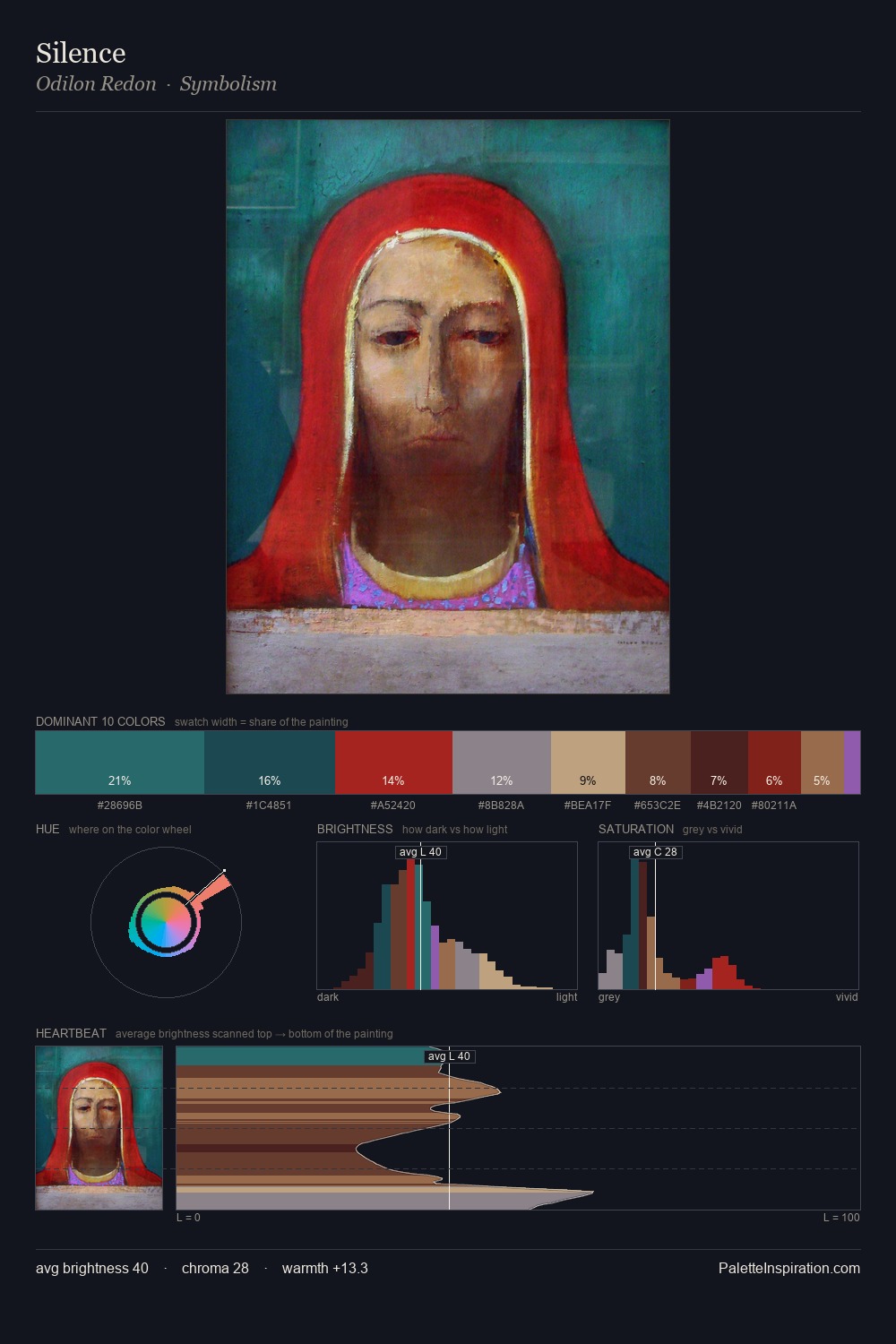Click the small painting thumbnail beside the Heartbeat chart
Viewport: 896px width, 1344px height.
[x=99, y=1128]
